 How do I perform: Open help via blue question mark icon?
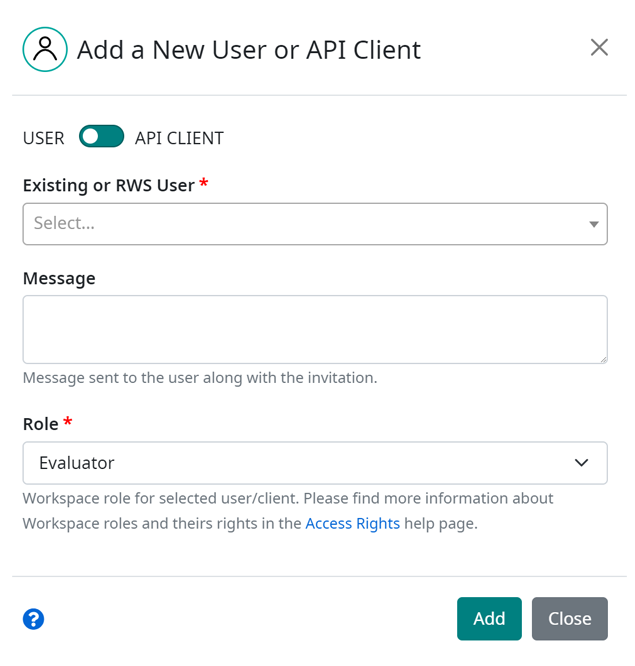click(x=34, y=619)
